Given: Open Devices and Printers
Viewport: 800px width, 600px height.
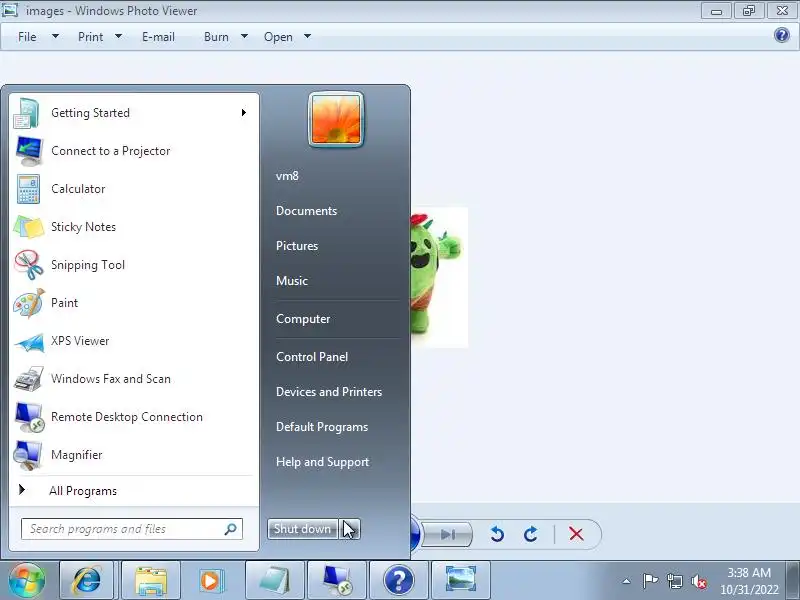Looking at the screenshot, I should pyautogui.click(x=329, y=392).
